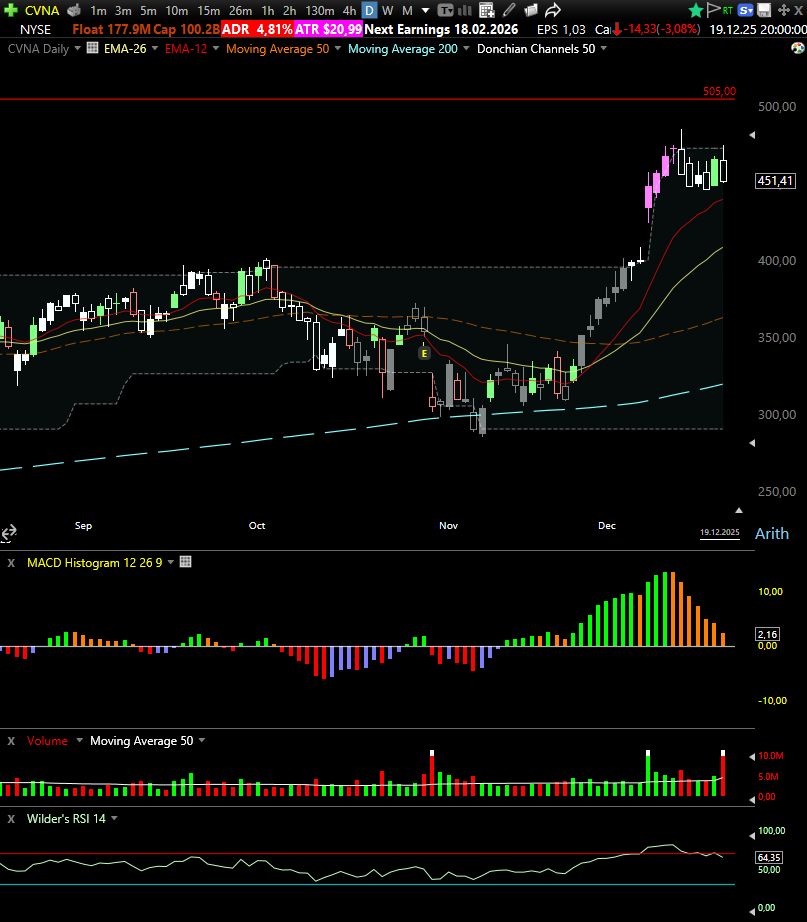
Task: Switch to 4h timeframe
Action: pos(349,11)
